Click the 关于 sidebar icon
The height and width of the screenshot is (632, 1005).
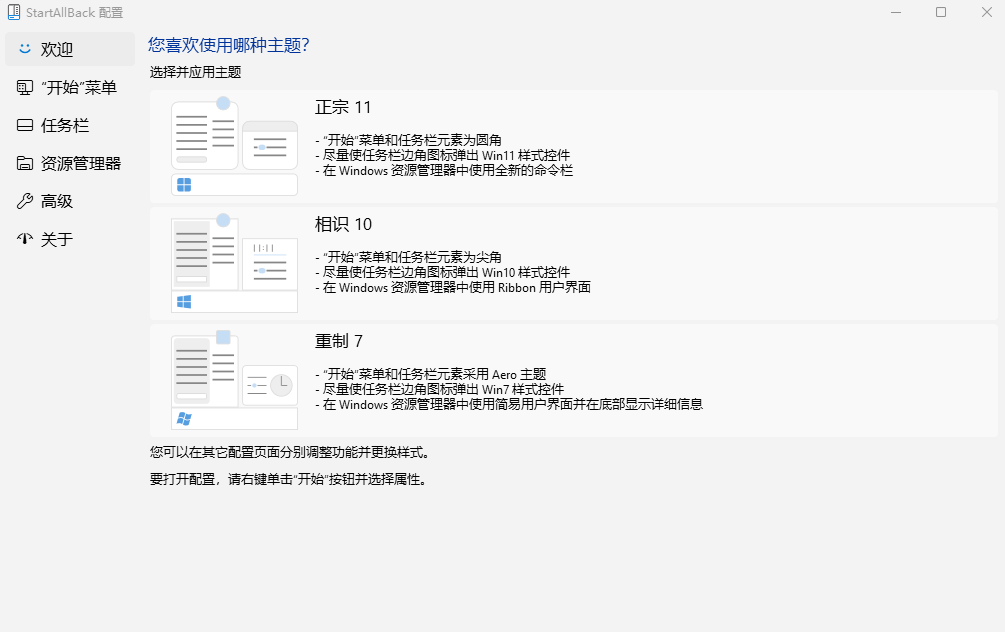25,239
